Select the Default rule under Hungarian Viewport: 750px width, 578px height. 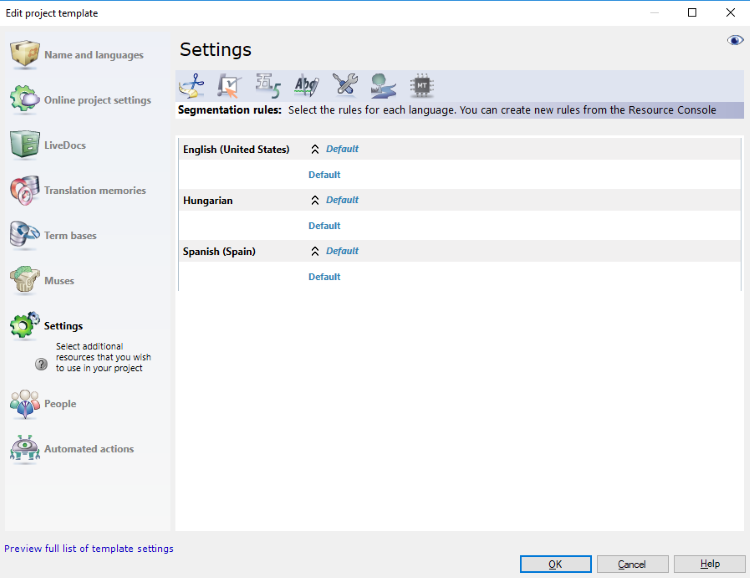(x=324, y=226)
